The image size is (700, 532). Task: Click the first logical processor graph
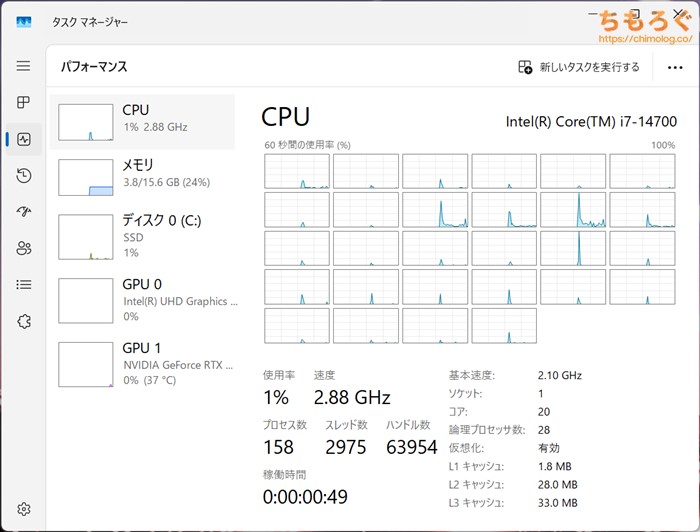[x=297, y=171]
